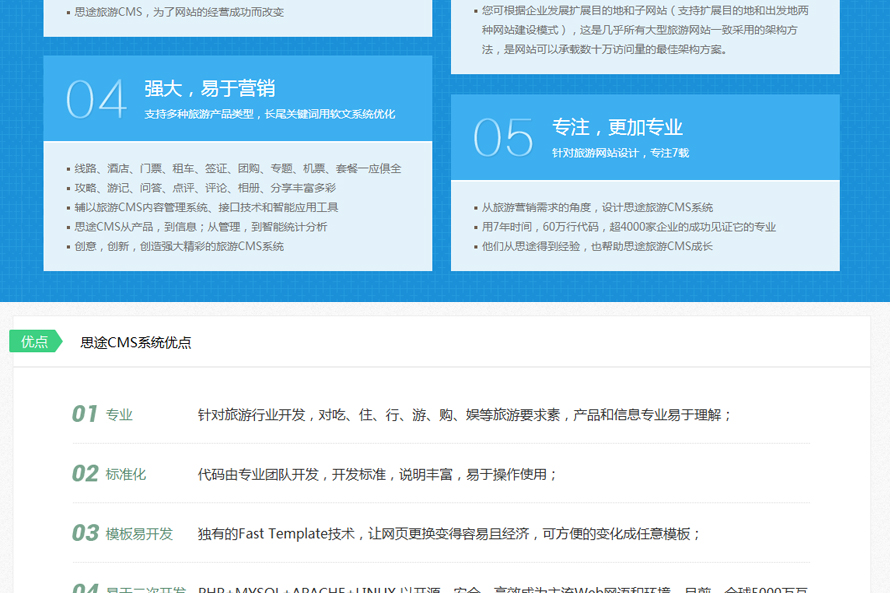The width and height of the screenshot is (890, 593).
Task: Click the line 辅以旅游CMS内容管理系统、接口技术和智能应用工具
Action: click(206, 207)
